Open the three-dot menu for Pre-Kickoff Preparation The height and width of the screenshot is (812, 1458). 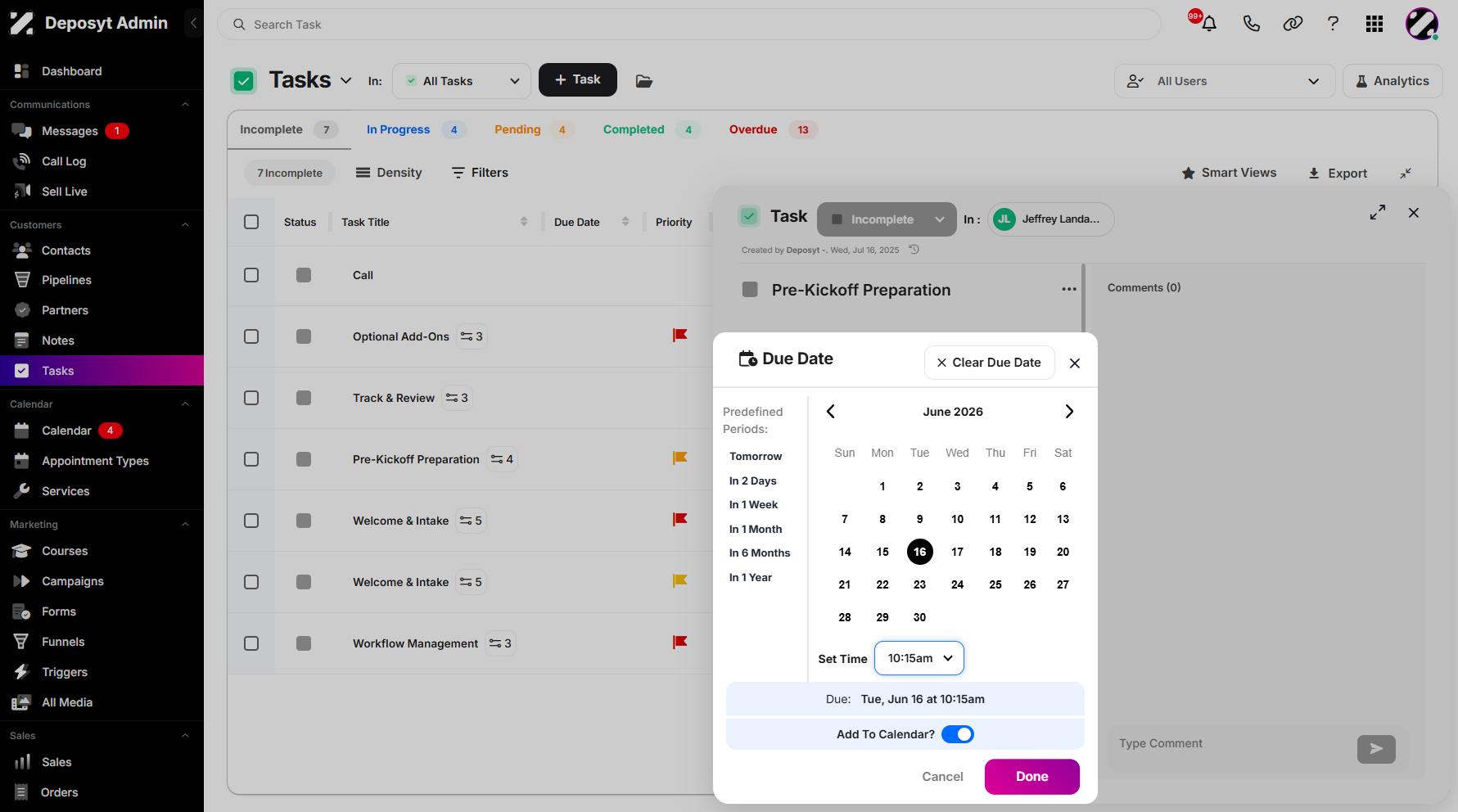(x=1069, y=289)
